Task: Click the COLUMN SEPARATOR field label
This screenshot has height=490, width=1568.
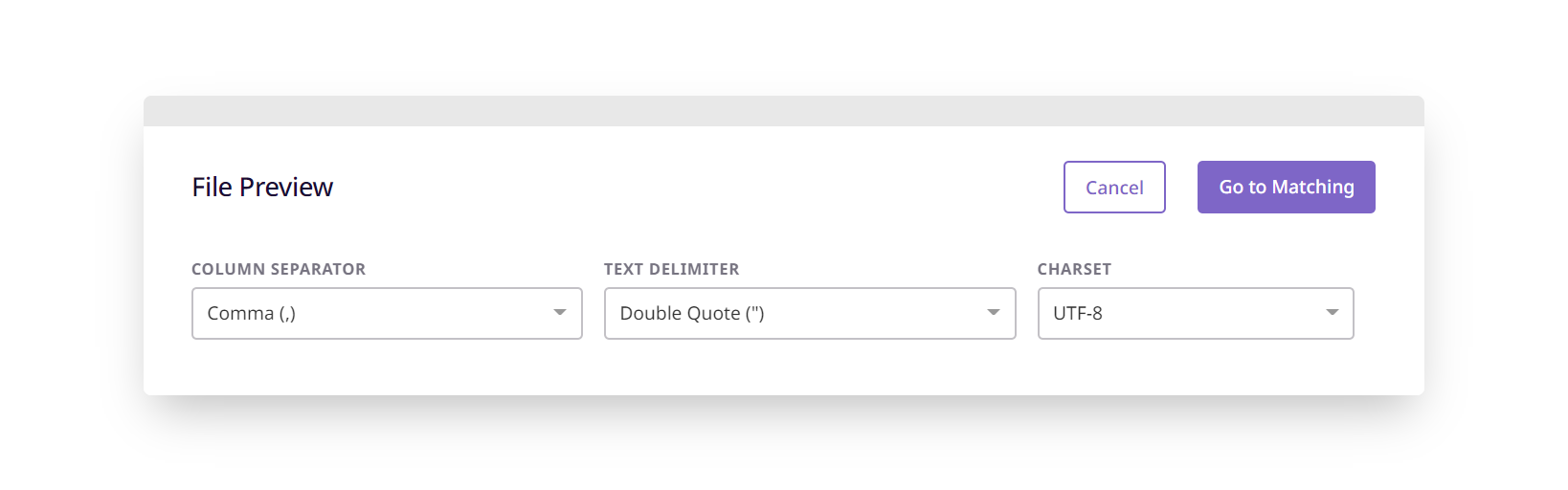Action: 279,269
